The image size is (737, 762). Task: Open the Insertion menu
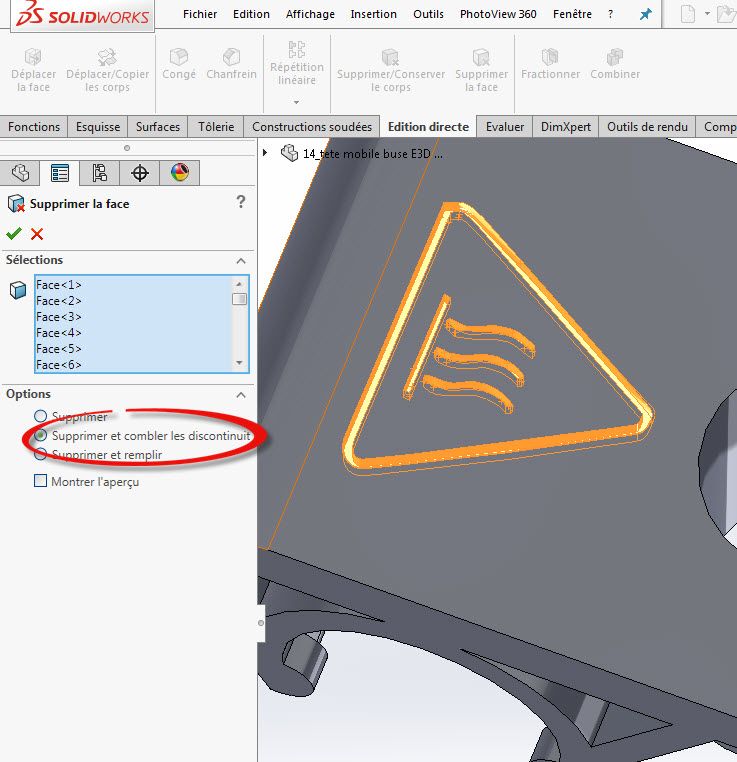pyautogui.click(x=374, y=14)
